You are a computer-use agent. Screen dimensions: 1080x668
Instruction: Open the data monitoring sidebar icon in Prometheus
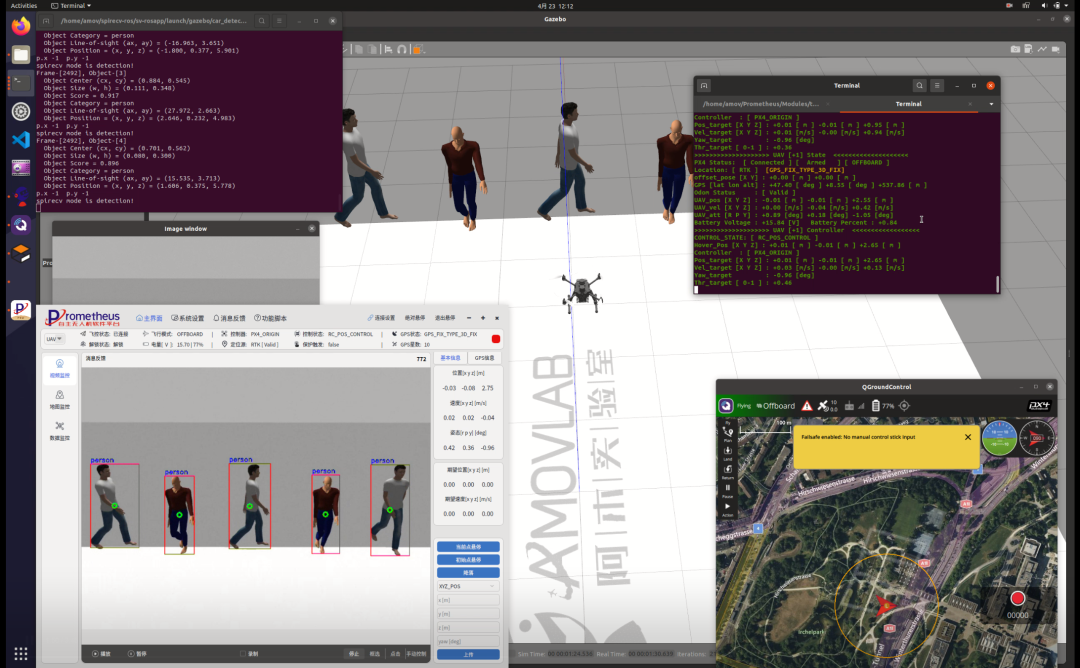pyautogui.click(x=60, y=430)
